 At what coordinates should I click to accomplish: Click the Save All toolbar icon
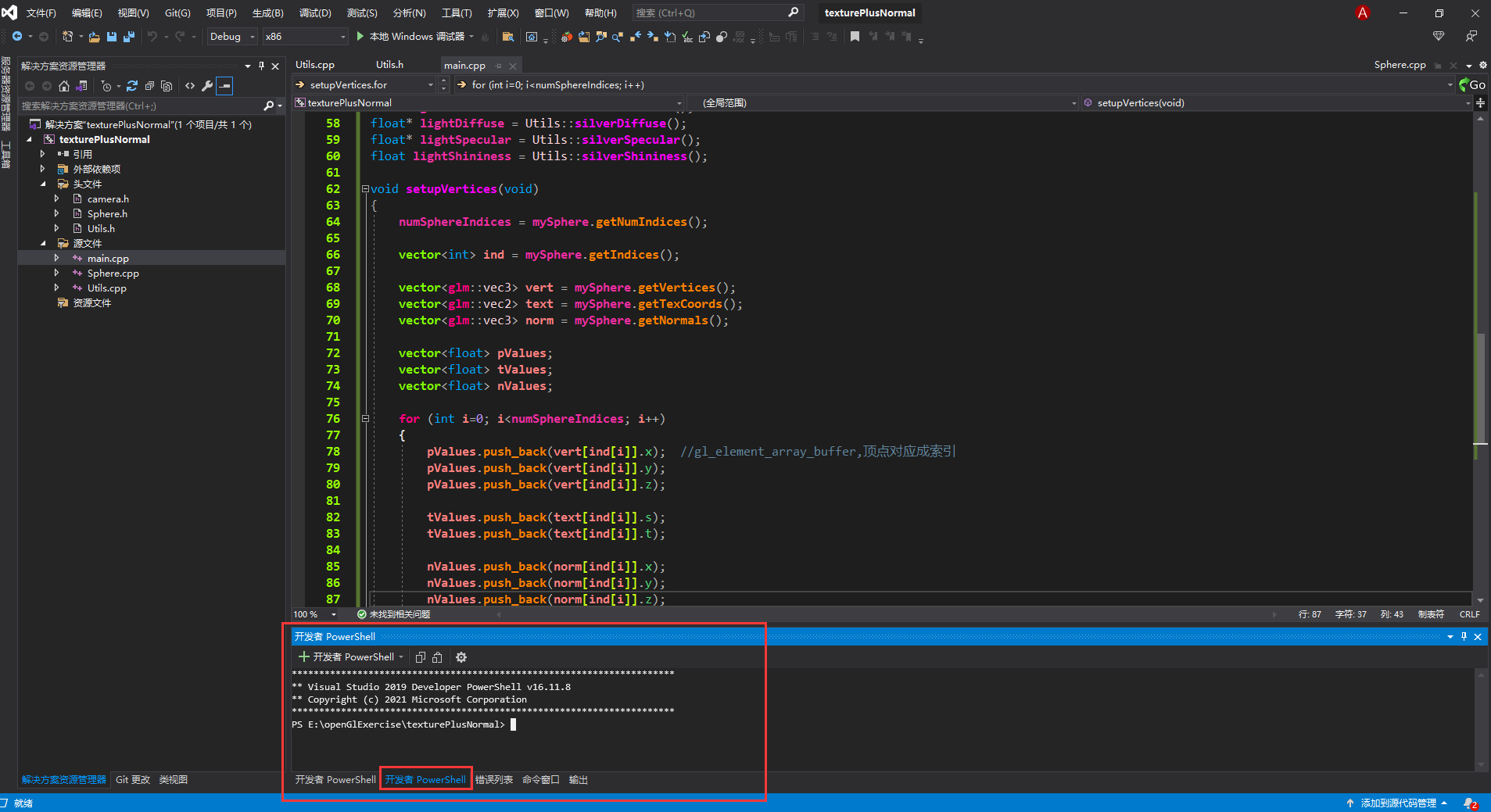tap(128, 36)
